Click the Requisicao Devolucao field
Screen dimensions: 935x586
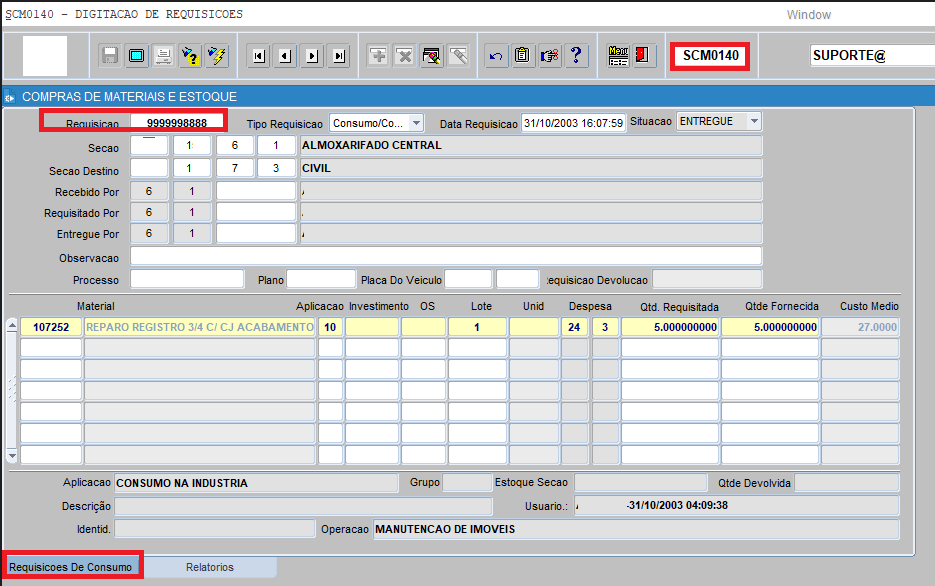point(707,279)
